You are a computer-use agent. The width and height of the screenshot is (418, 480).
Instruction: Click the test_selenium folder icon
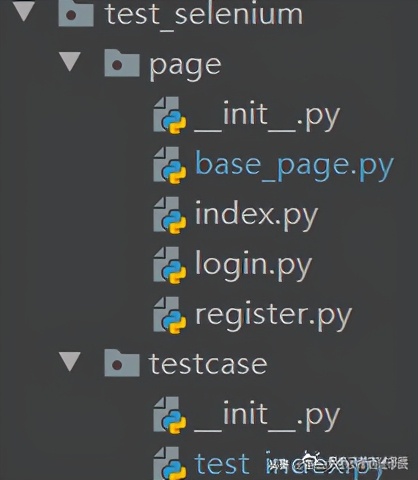(x=76, y=13)
